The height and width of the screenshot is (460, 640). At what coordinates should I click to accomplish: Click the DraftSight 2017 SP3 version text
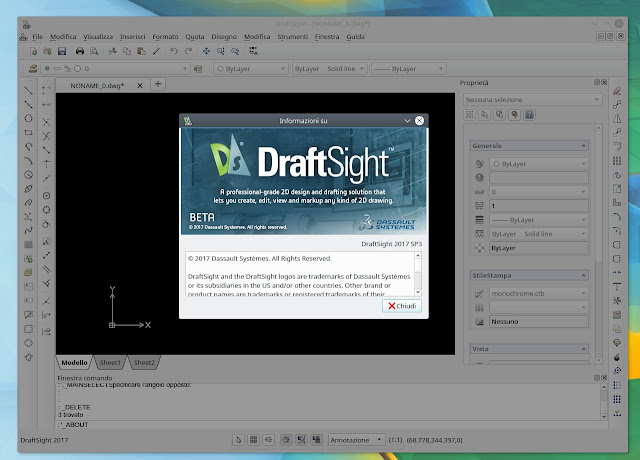click(x=391, y=244)
